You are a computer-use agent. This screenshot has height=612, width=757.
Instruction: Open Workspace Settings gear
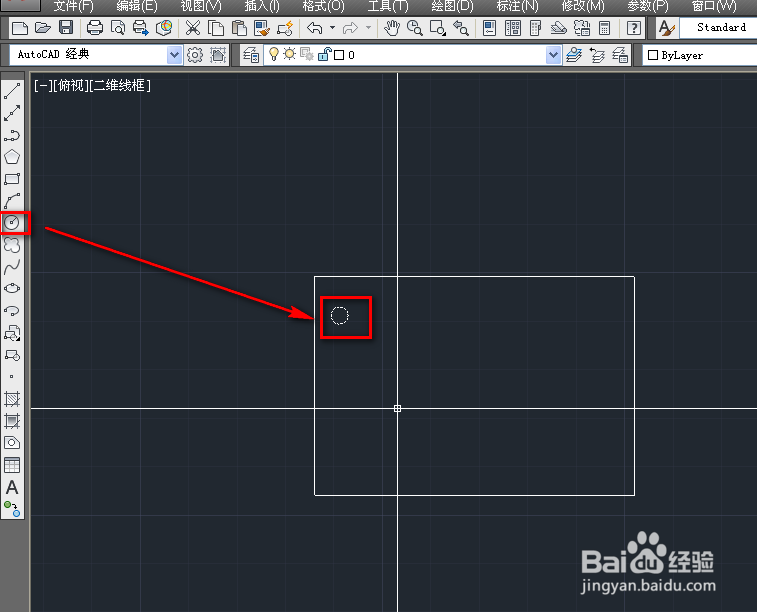click(195, 55)
